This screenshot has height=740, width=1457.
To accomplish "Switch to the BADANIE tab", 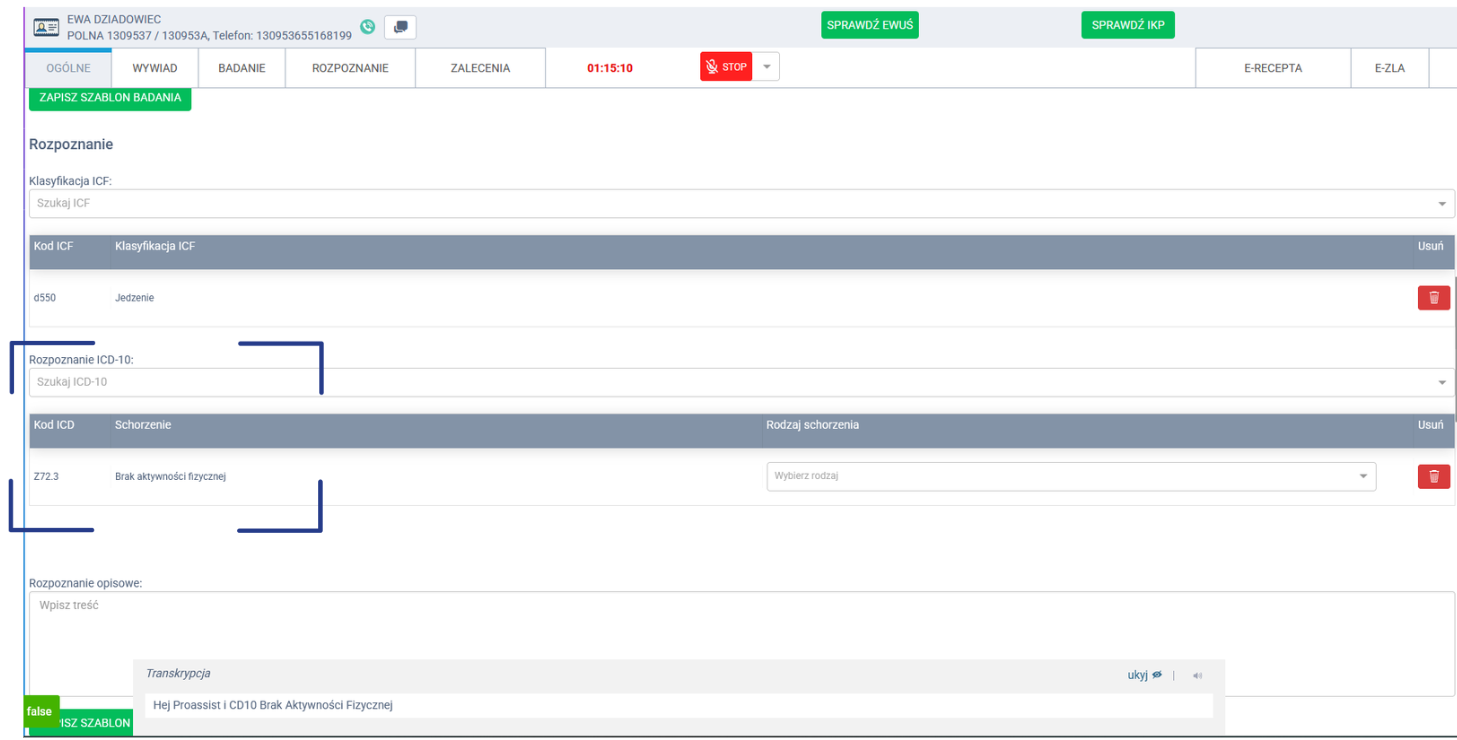I will click(241, 68).
